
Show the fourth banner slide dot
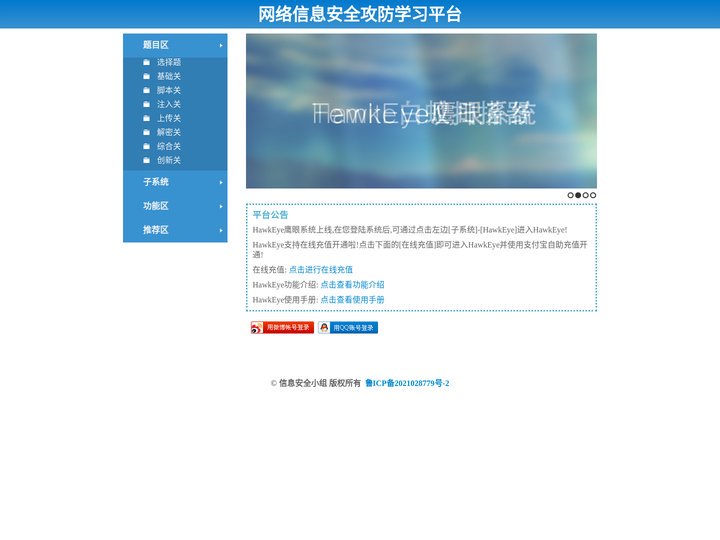(x=593, y=195)
